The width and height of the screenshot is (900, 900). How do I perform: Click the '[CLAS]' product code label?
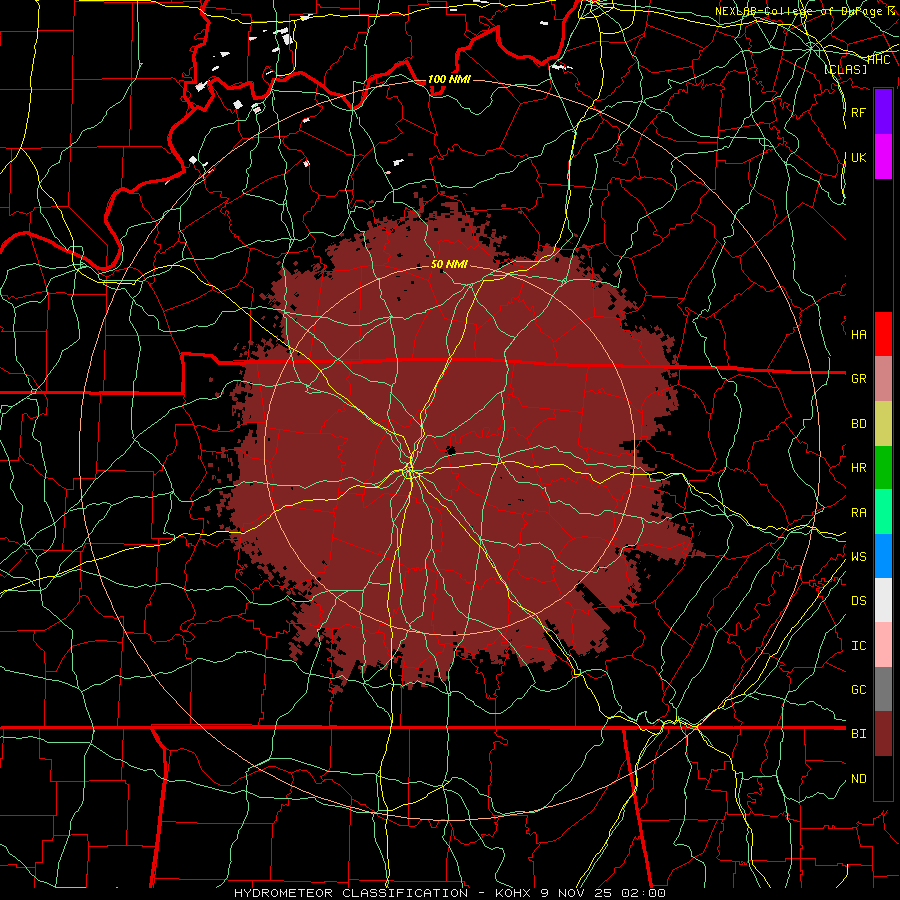click(x=845, y=69)
